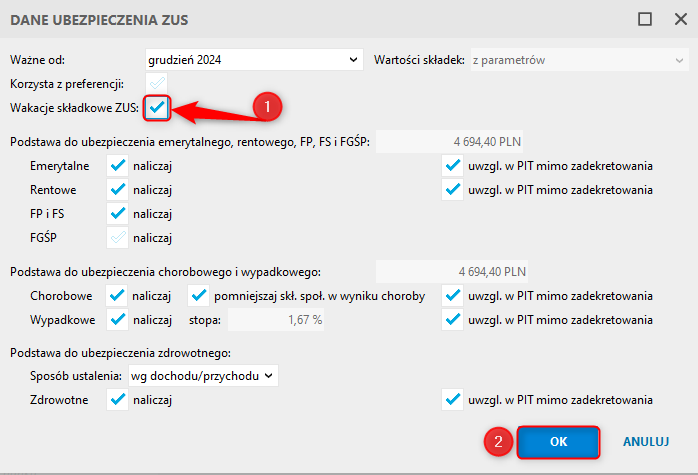Close the Dane ubezpieczenia ZUS dialog
This screenshot has width=698, height=475.
pos(681,19)
